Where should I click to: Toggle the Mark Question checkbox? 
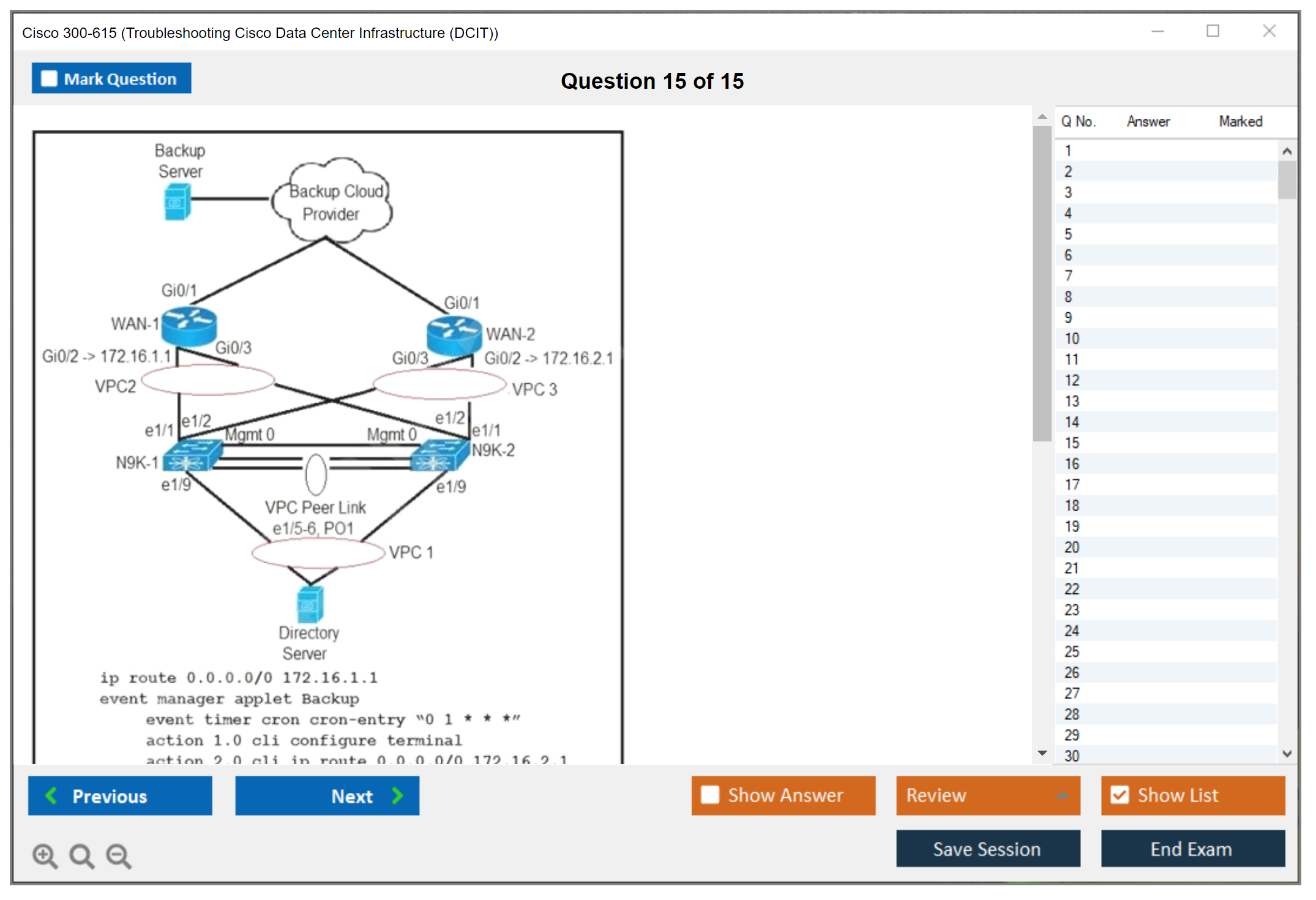point(49,79)
